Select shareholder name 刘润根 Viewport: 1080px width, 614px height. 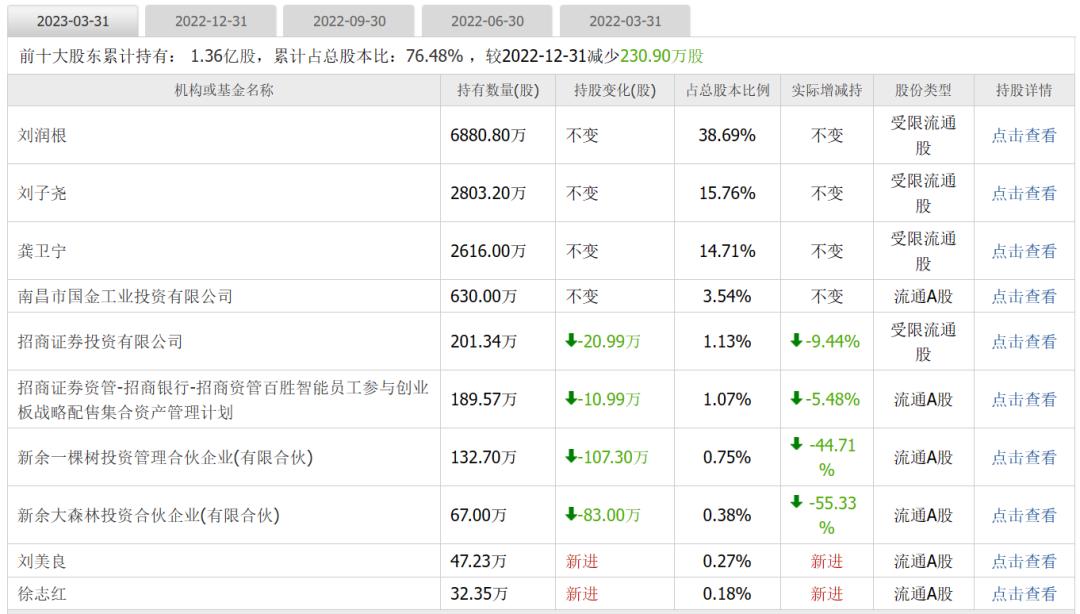point(42,136)
